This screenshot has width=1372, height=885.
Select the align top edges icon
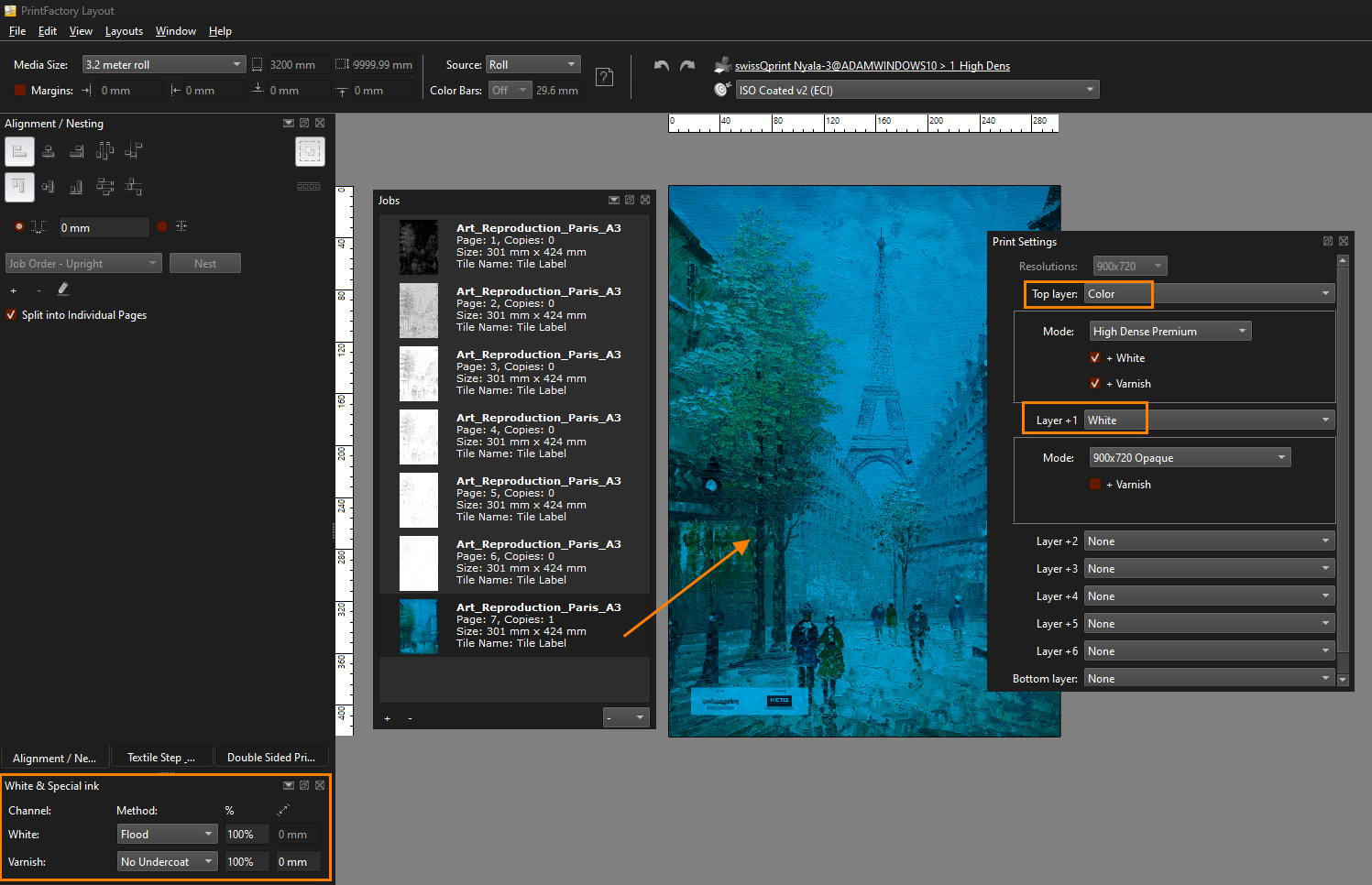click(x=19, y=187)
